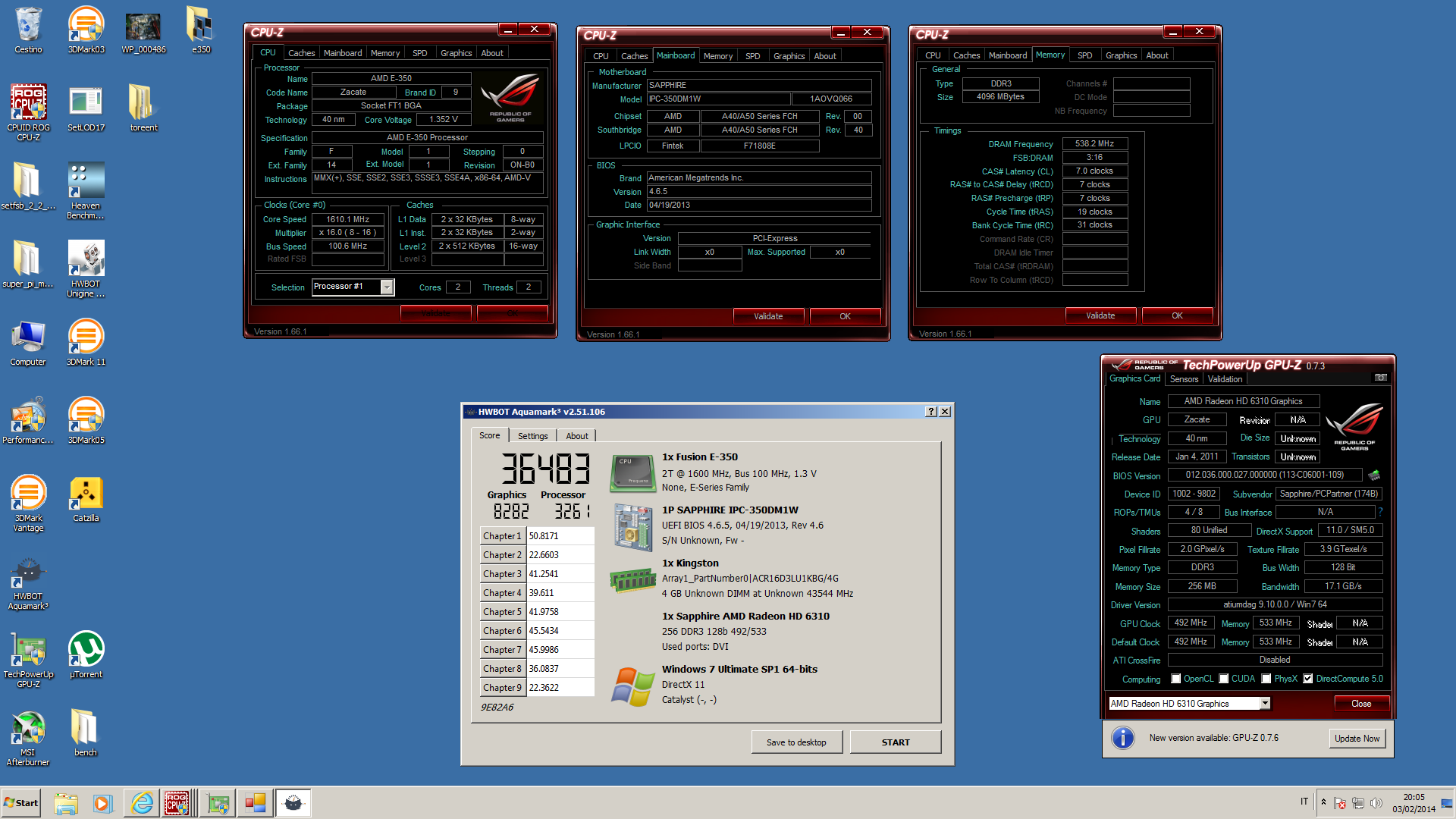Switch to Sensors tab in GPU-Z
This screenshot has width=1456, height=819.
click(x=1184, y=379)
